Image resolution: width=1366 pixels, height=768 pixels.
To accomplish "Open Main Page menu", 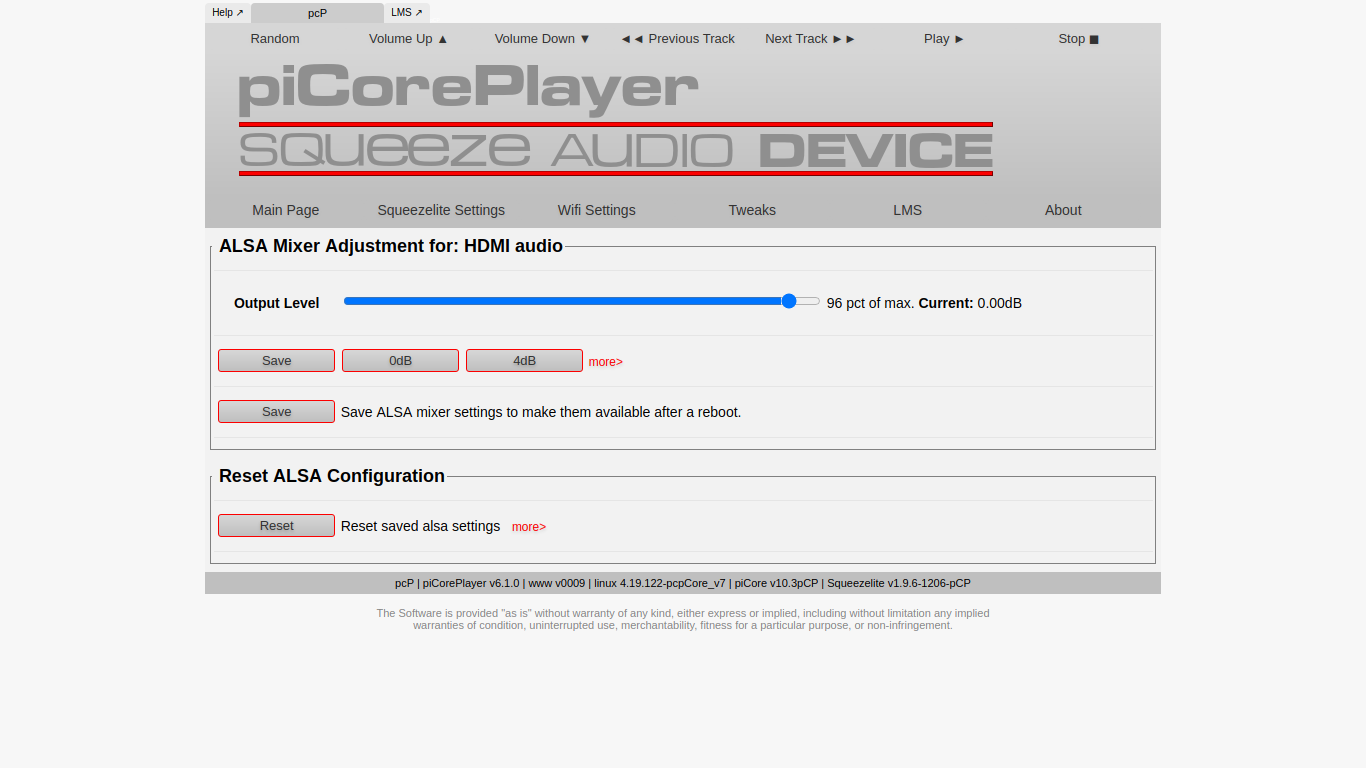I will pos(286,210).
